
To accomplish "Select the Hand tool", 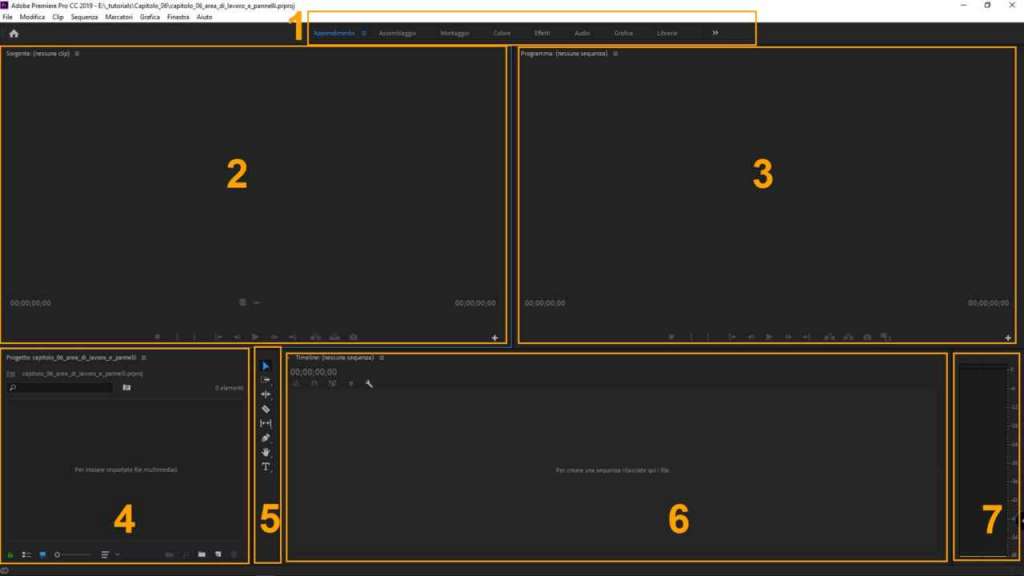I will (266, 452).
